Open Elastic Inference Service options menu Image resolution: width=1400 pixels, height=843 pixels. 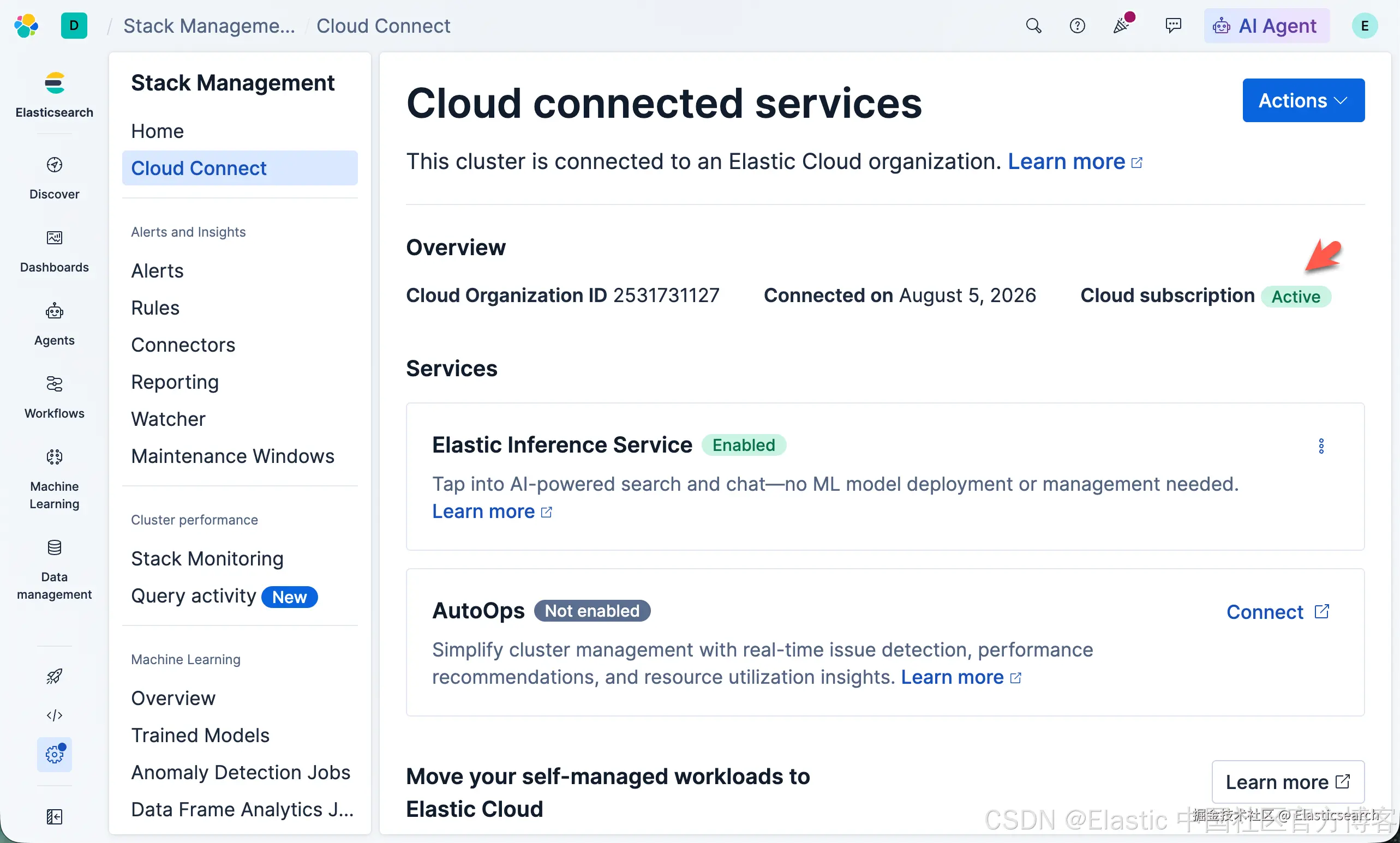tap(1321, 445)
